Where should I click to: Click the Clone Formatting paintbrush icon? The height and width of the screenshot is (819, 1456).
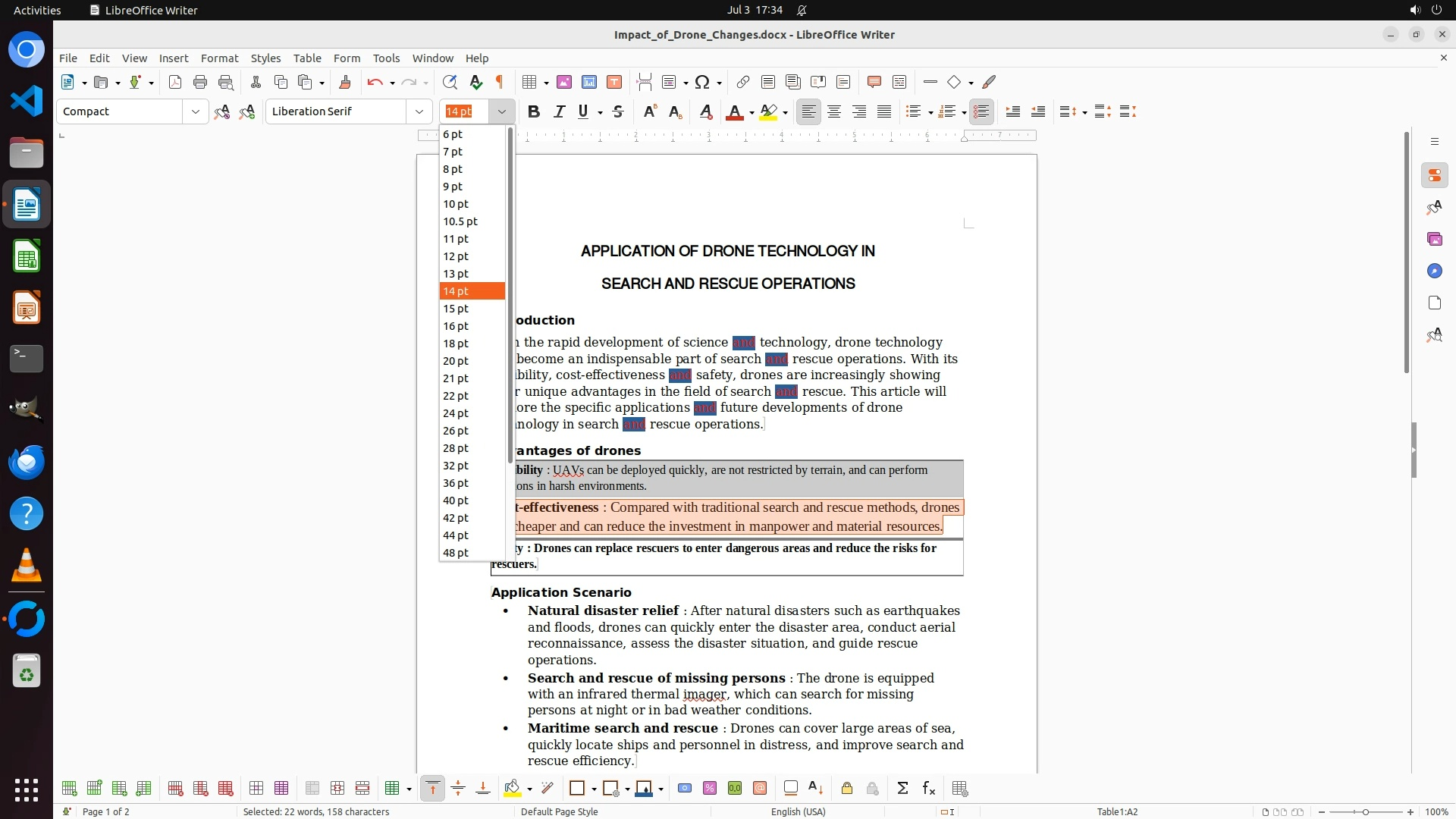(345, 82)
